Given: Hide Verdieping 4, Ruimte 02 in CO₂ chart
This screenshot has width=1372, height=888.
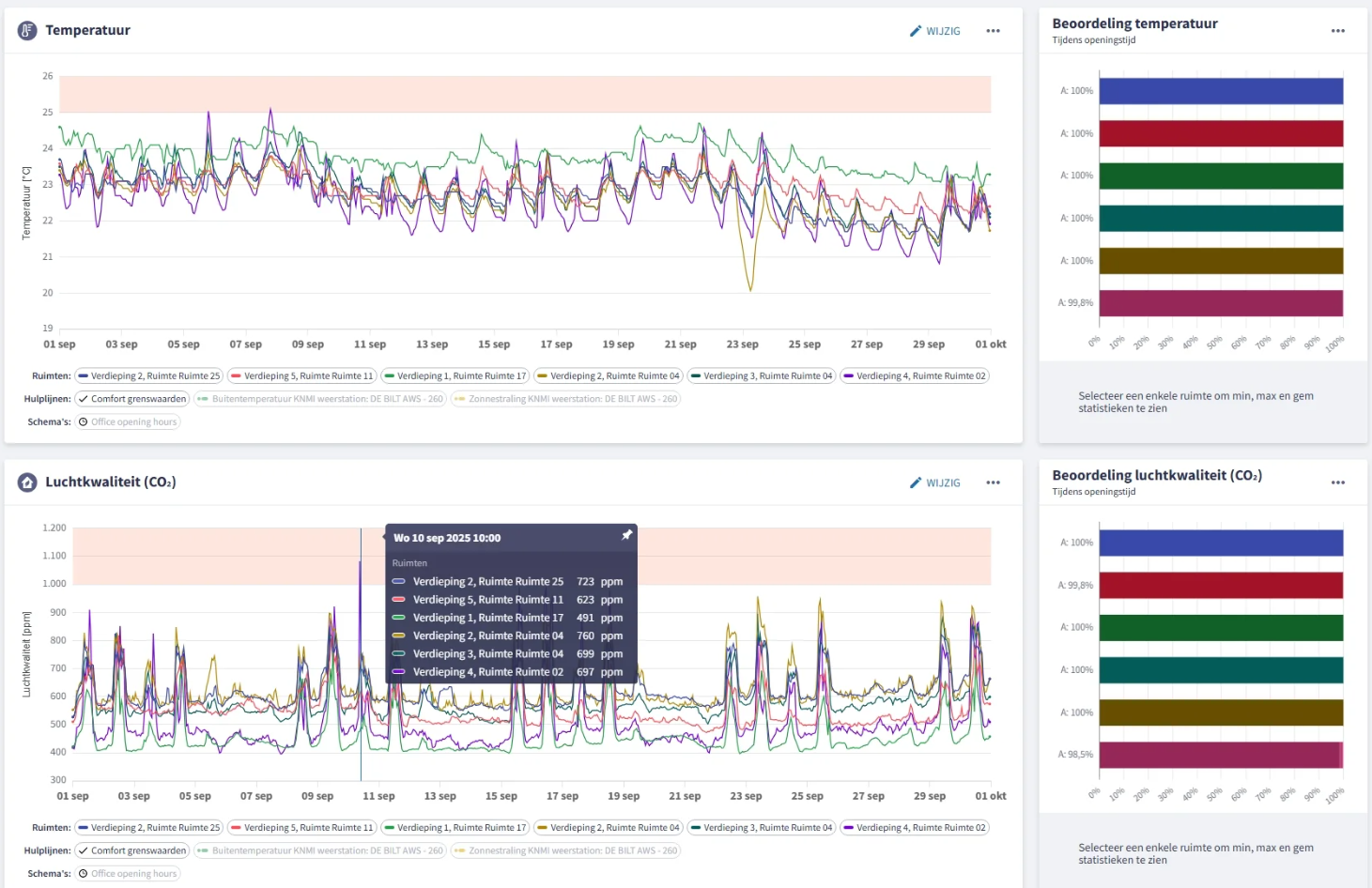Looking at the screenshot, I should (915, 828).
